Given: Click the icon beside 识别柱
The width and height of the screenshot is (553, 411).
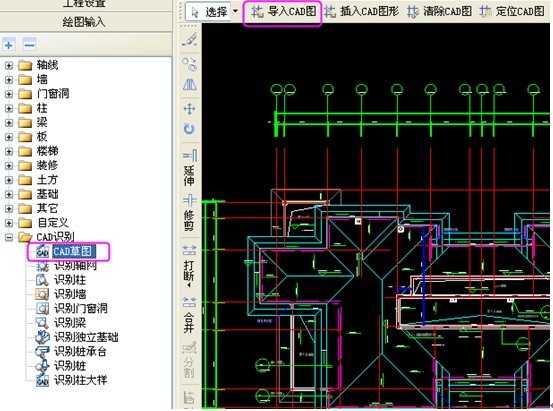Looking at the screenshot, I should click(x=42, y=280).
